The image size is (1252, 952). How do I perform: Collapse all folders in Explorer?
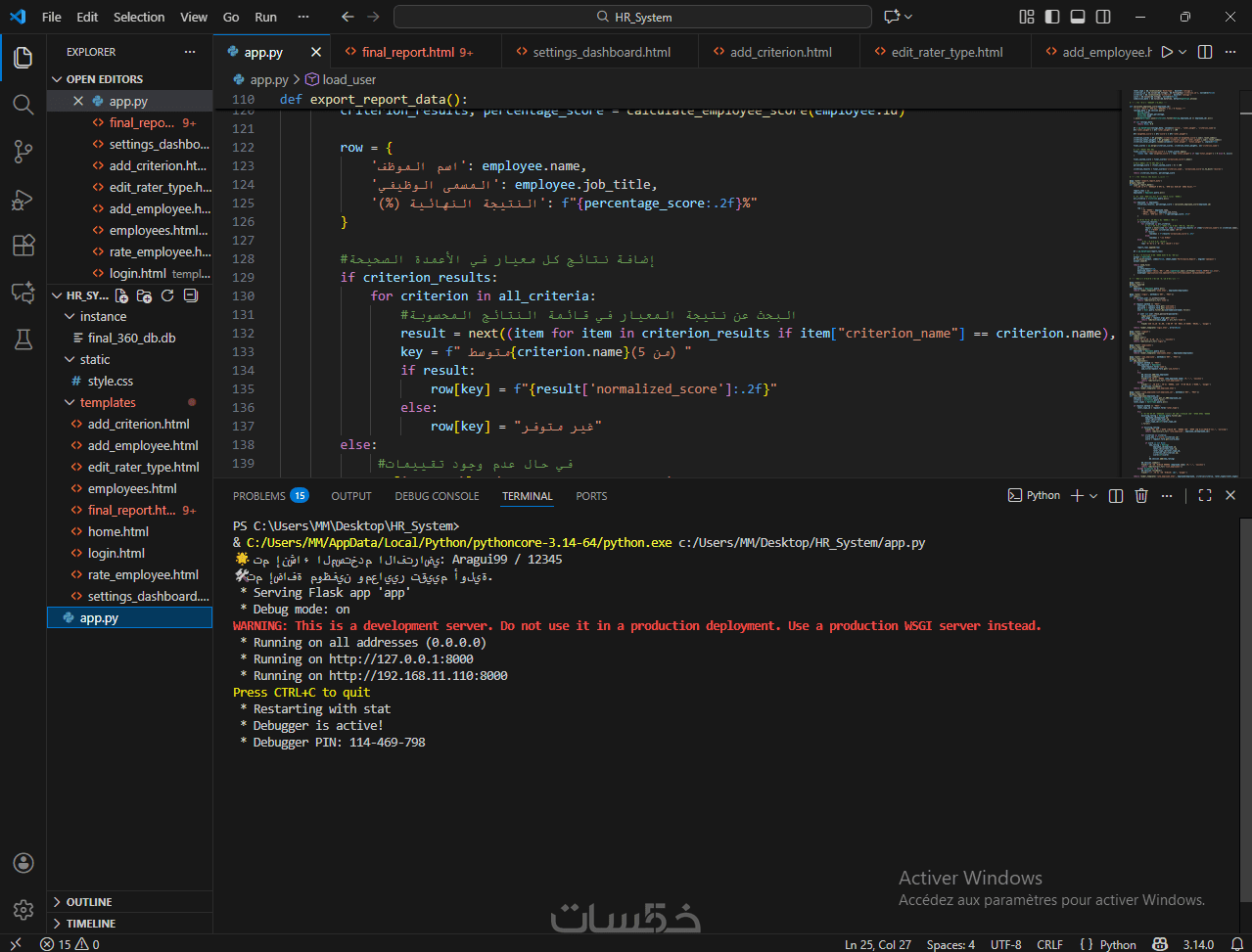point(191,295)
